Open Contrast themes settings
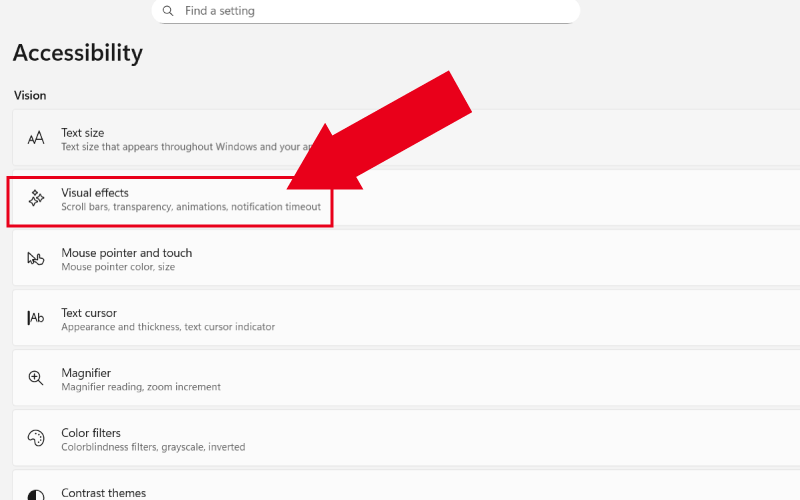Viewport: 800px width, 500px height. click(103, 493)
